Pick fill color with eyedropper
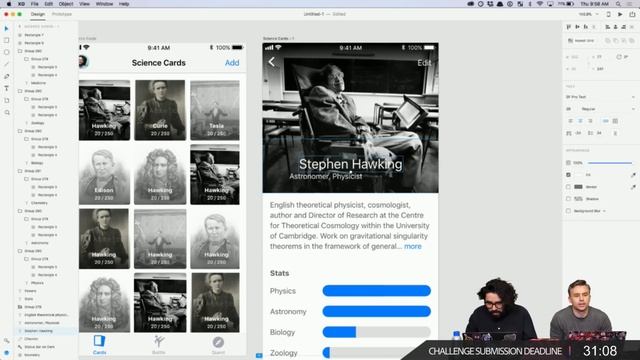The image size is (640, 360). (633, 175)
